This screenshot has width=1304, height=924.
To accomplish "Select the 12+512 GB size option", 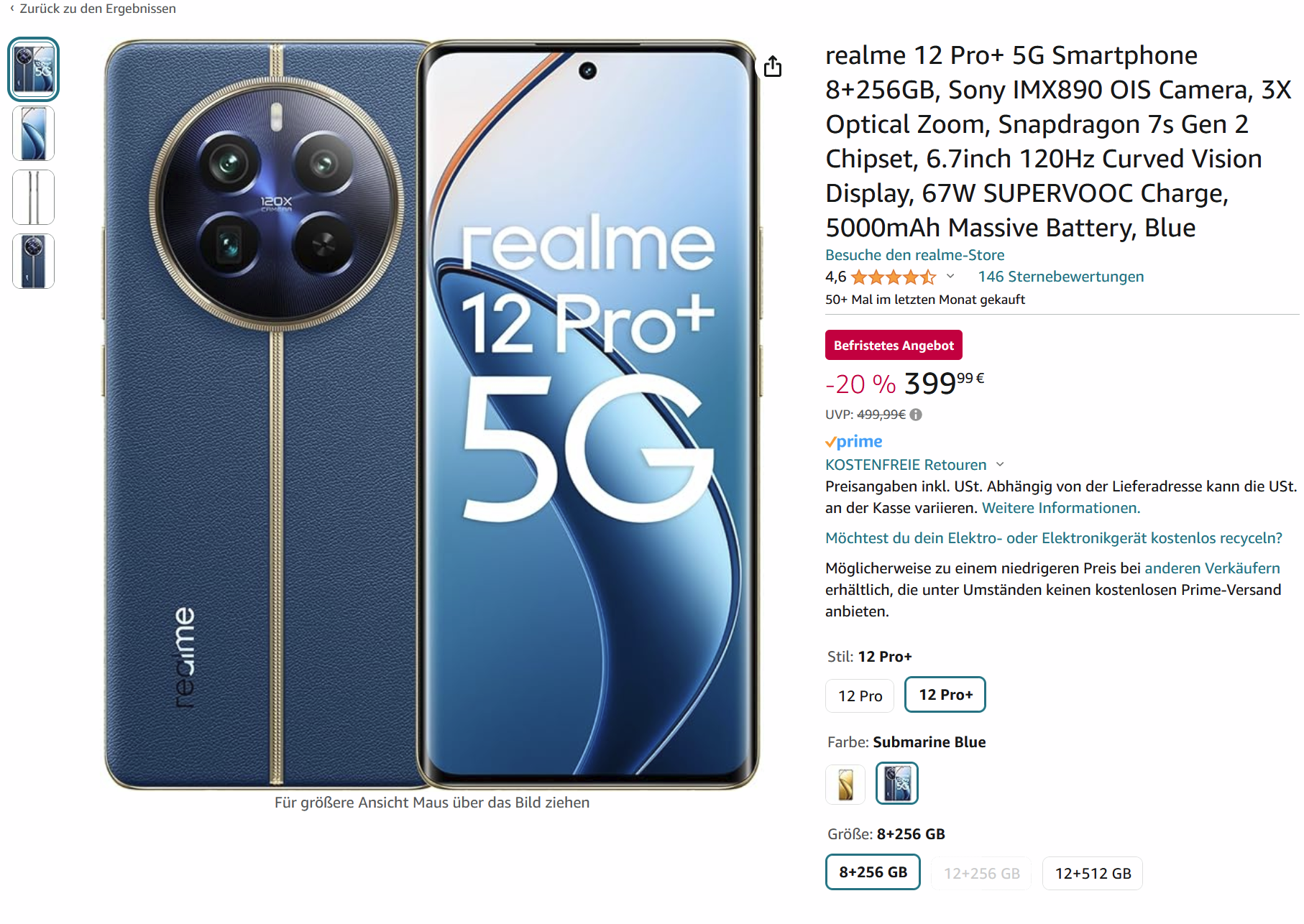I will [x=1093, y=873].
